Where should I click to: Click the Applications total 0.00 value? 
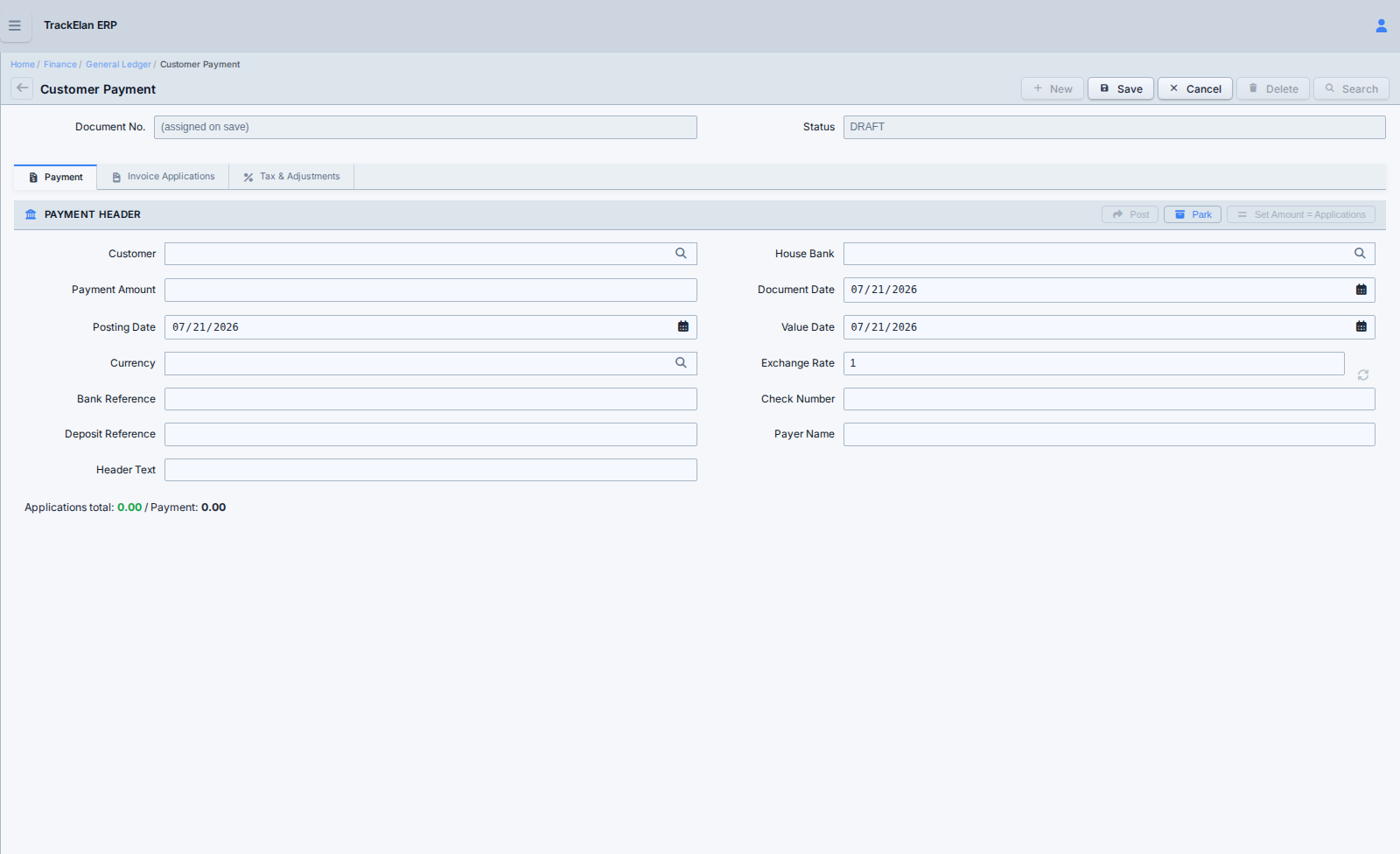coord(129,507)
